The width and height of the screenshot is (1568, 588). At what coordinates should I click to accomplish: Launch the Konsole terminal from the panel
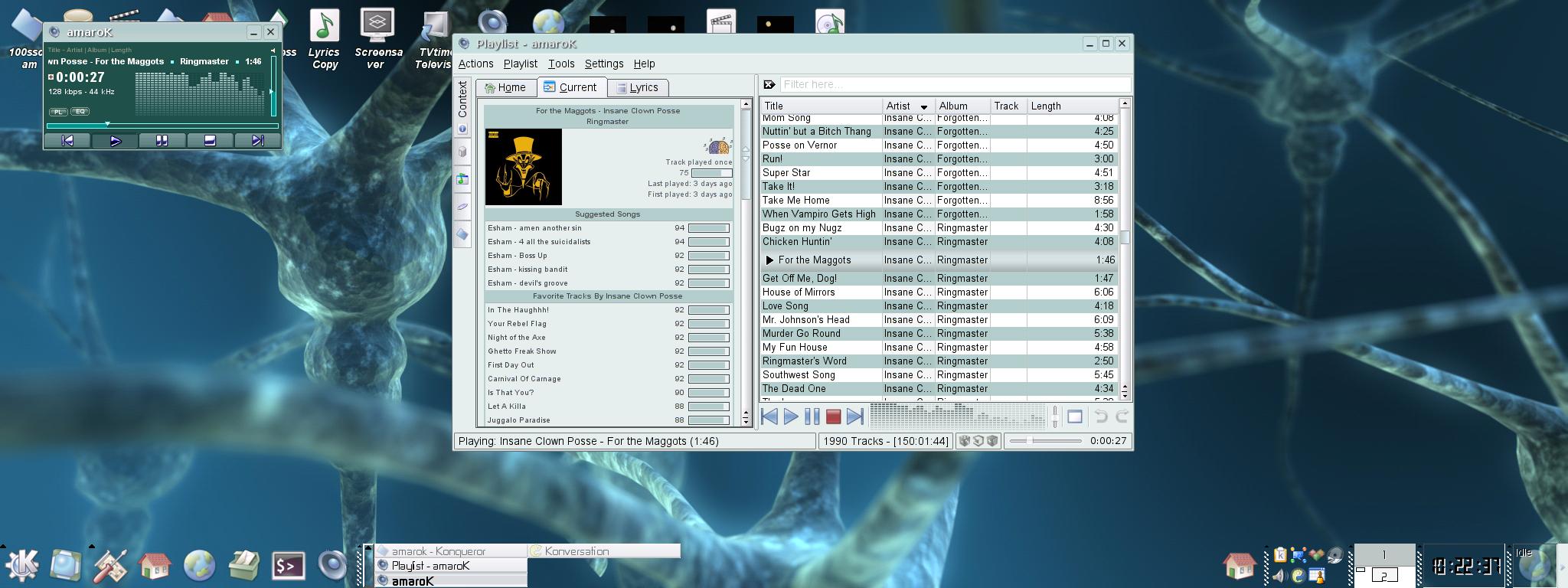(289, 566)
